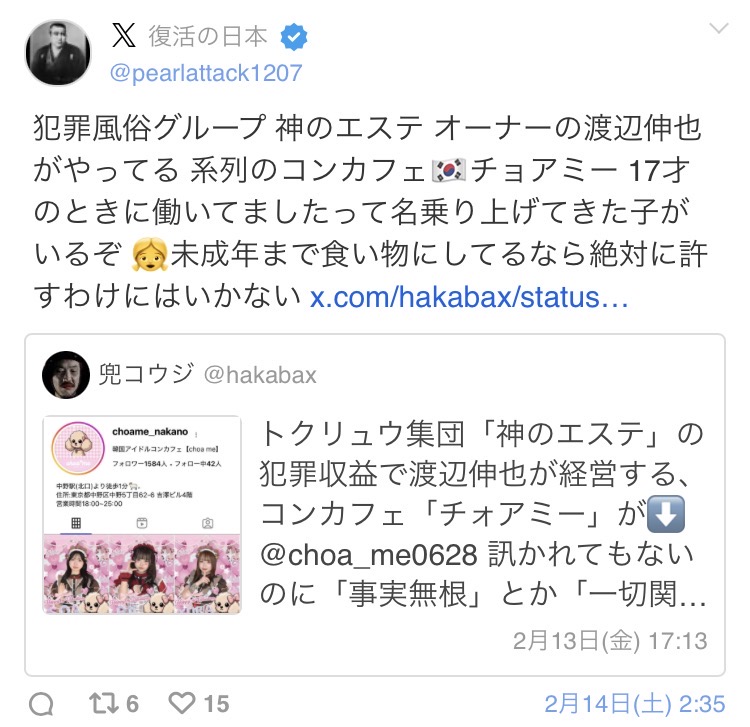
Task: Click the blue verified checkmark badge
Action: pos(294,38)
